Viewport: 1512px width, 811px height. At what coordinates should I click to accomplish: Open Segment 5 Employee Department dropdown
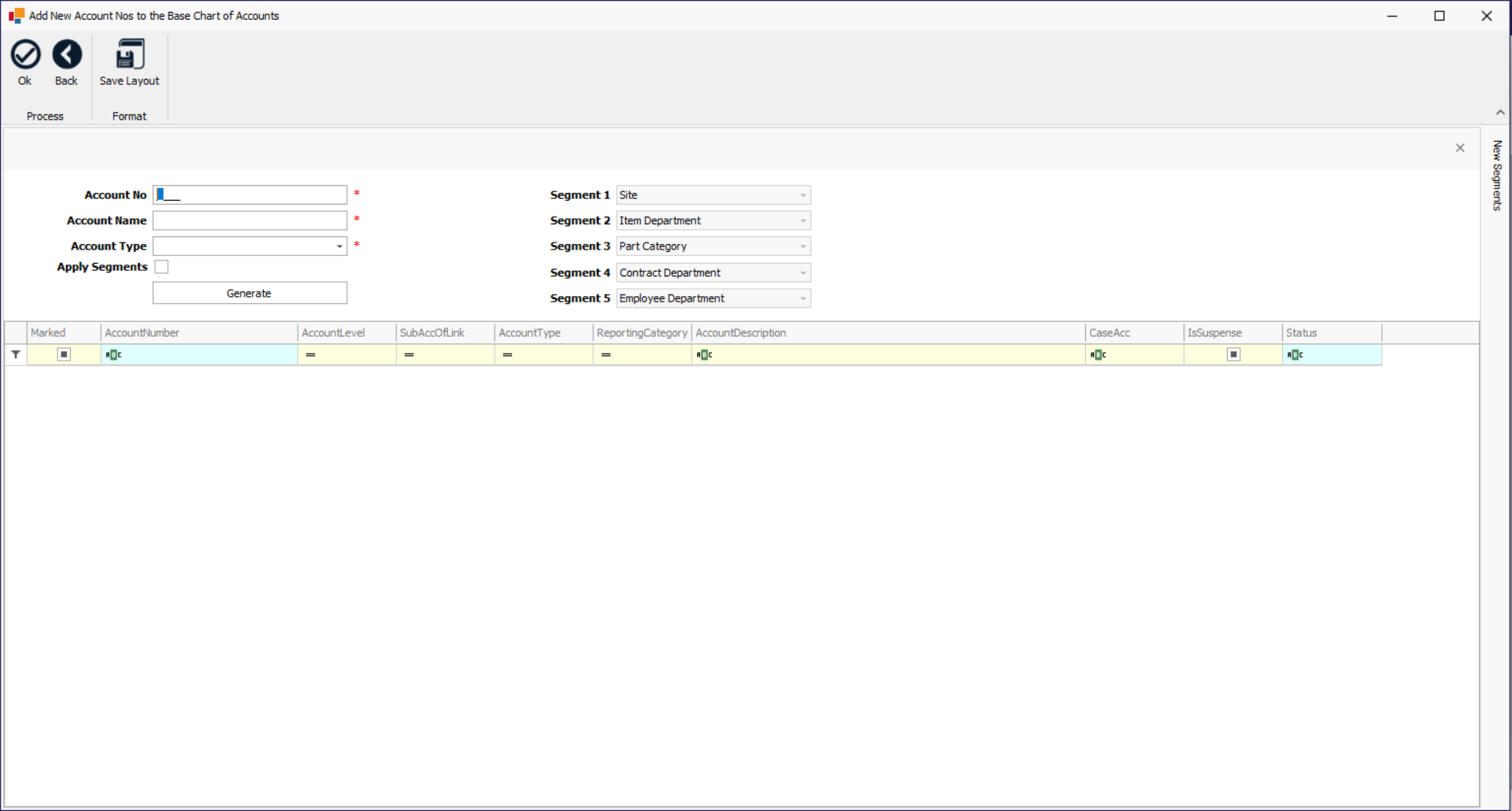(x=802, y=298)
